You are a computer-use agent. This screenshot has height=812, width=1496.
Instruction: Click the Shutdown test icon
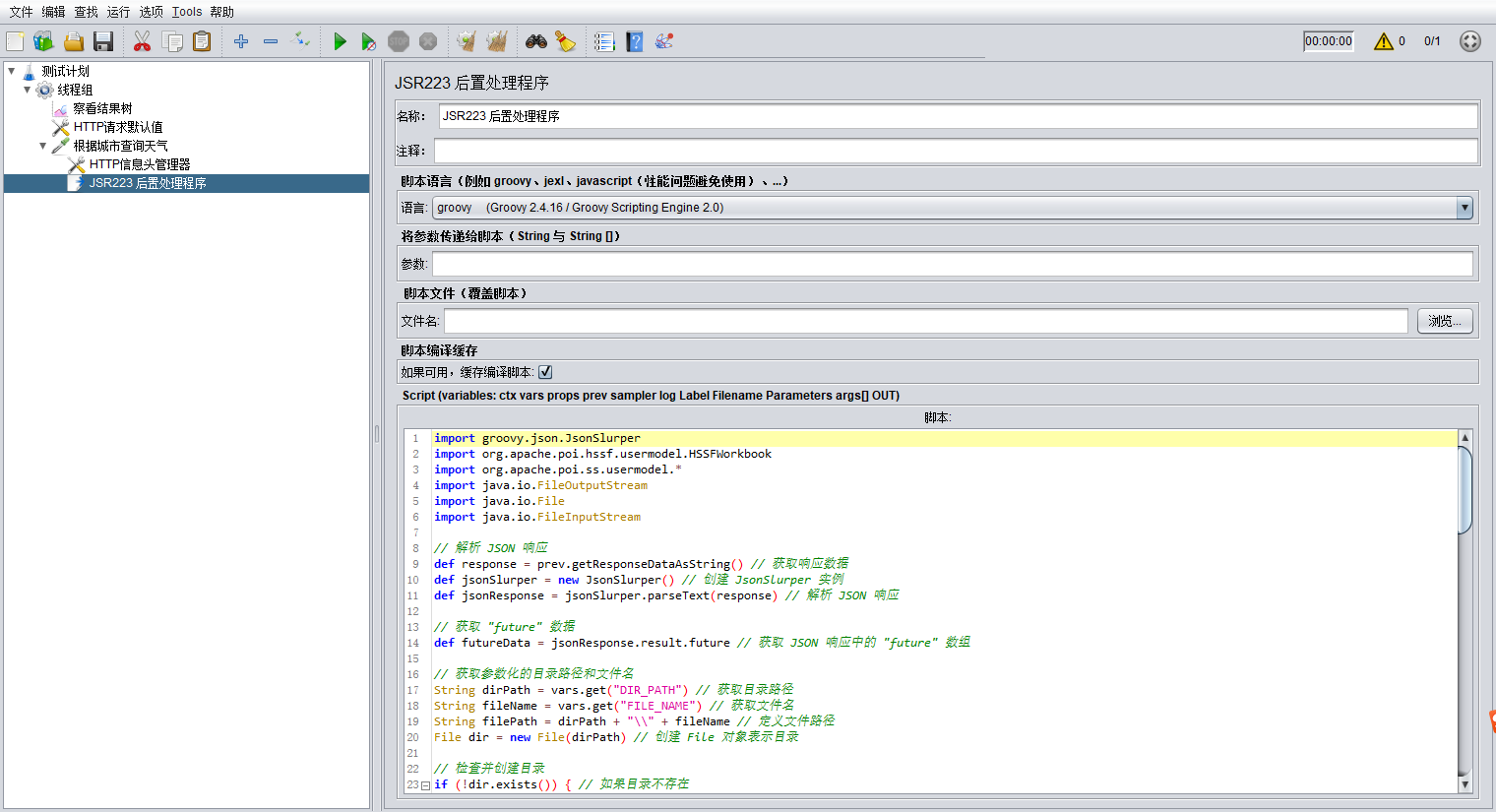[428, 41]
